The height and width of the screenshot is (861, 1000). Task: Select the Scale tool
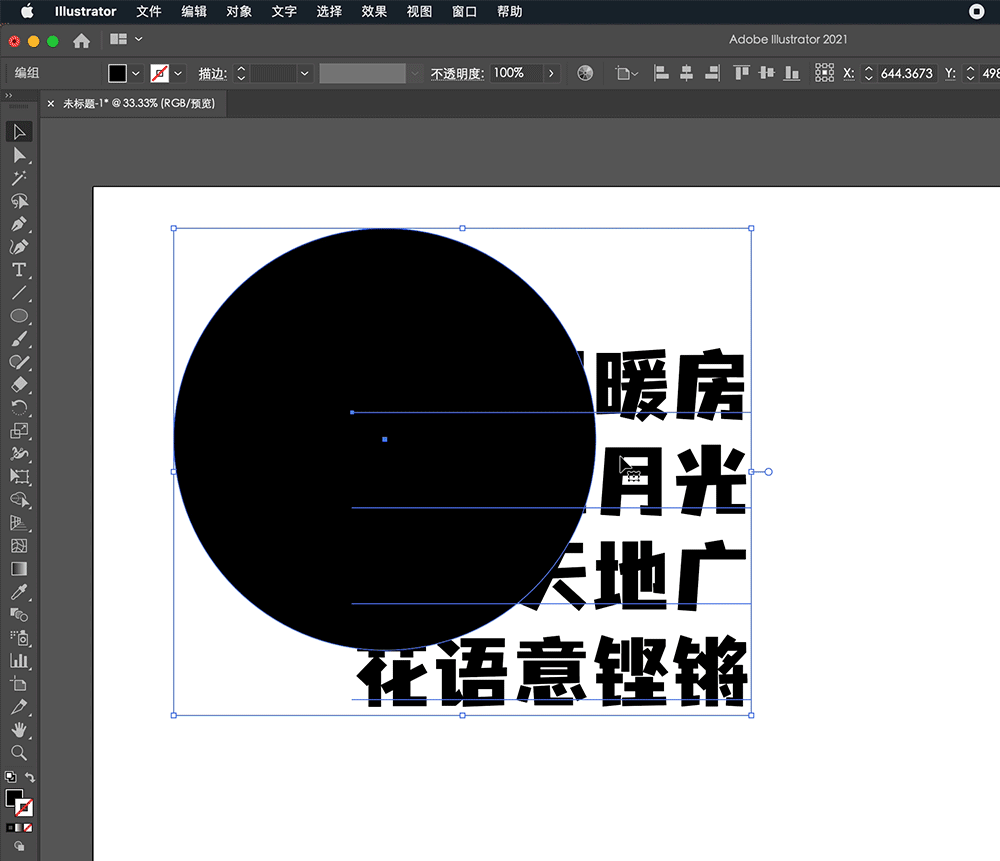tap(19, 430)
